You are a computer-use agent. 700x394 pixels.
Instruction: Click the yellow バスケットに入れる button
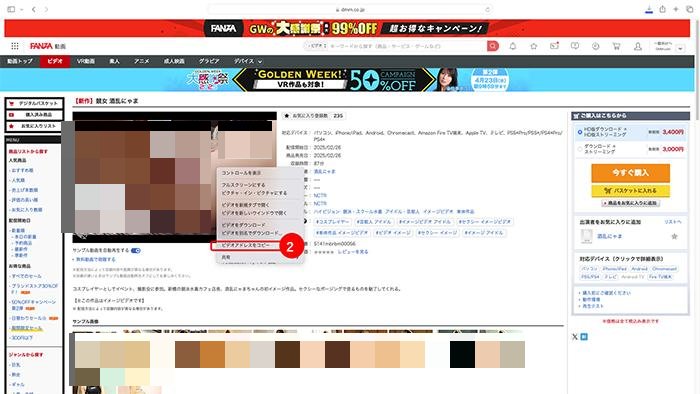pos(630,191)
